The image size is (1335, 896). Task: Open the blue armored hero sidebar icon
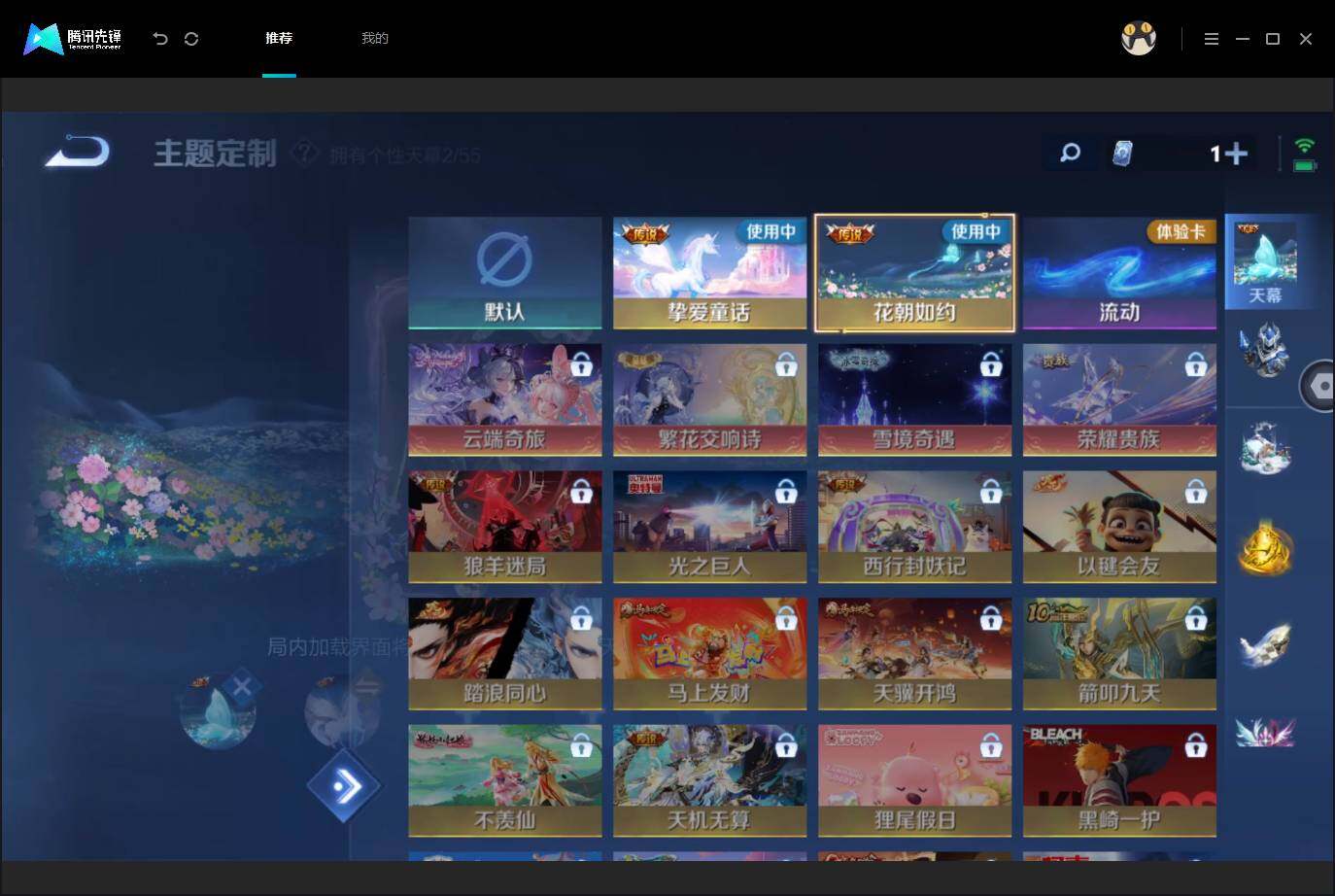click(x=1264, y=350)
